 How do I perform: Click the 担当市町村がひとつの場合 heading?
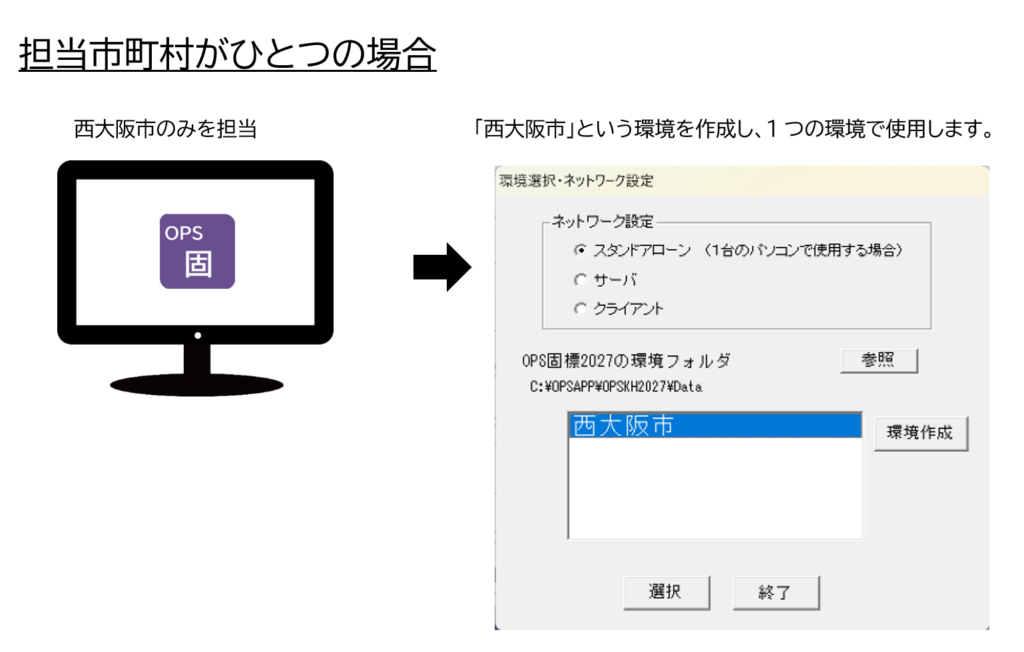(x=227, y=53)
